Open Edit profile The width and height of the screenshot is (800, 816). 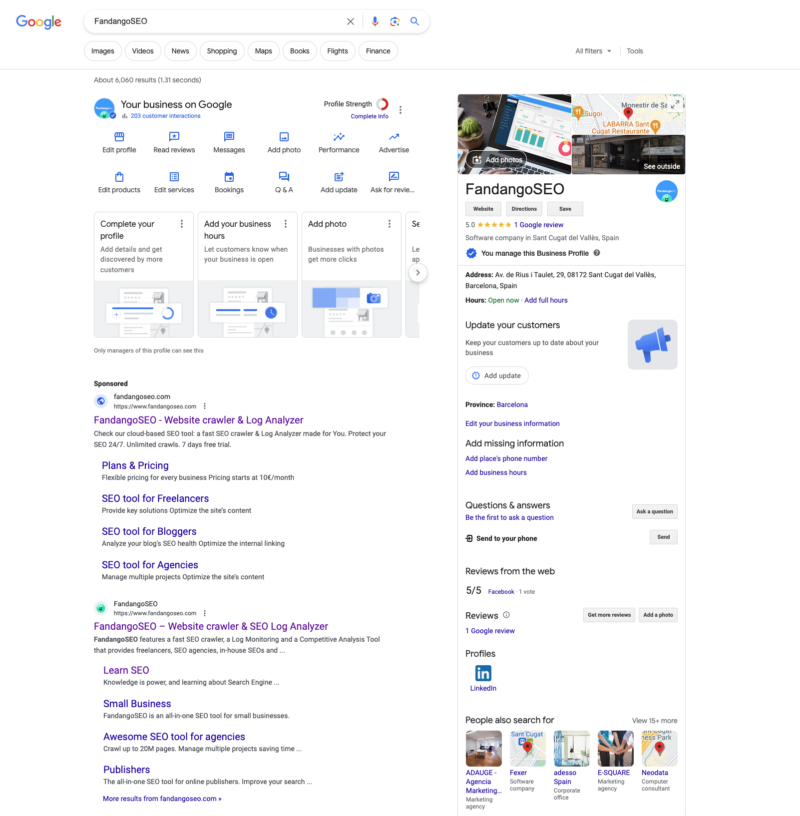(119, 142)
